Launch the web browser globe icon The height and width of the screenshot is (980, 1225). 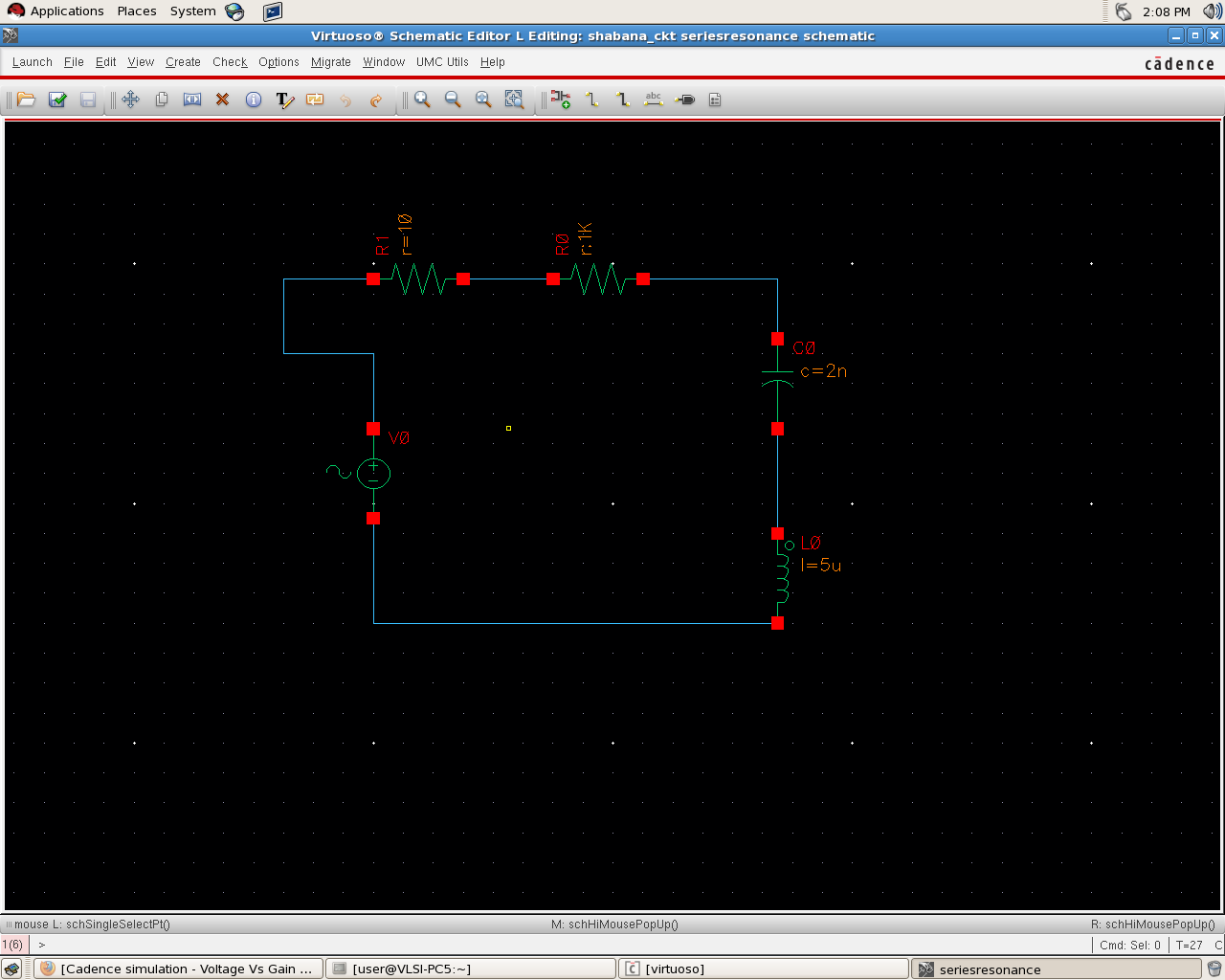point(234,11)
